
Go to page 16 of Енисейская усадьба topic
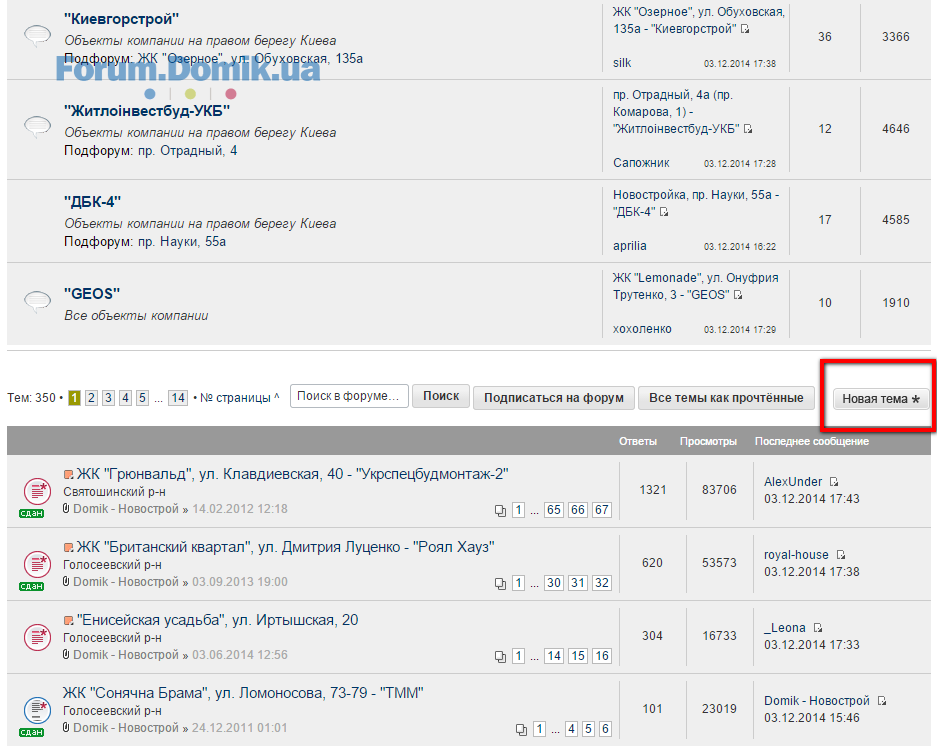(x=601, y=656)
